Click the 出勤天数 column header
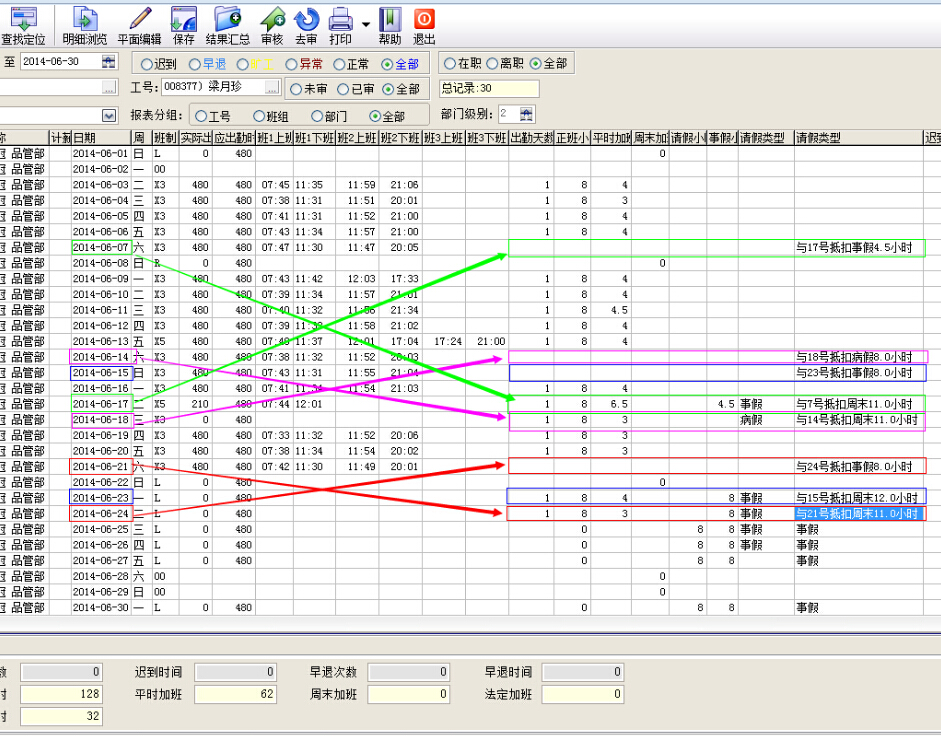941x736 pixels. tap(531, 137)
